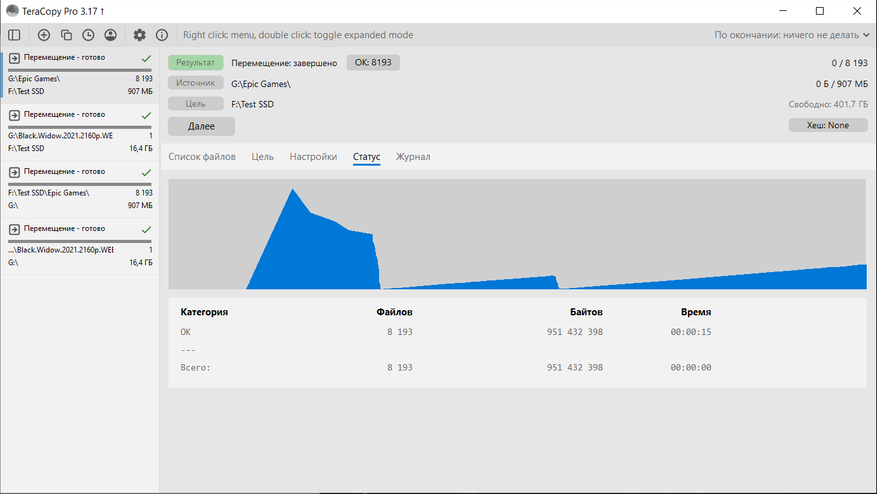
Task: Open the history clock icon
Action: [88, 35]
